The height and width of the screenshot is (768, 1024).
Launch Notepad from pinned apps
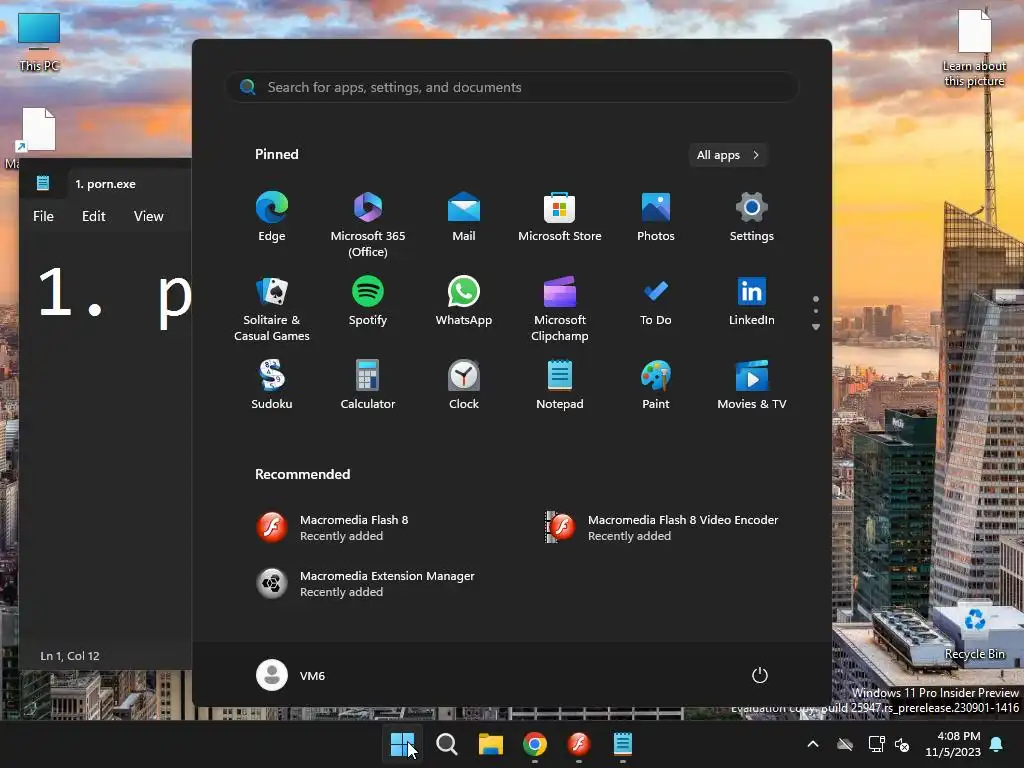[560, 385]
